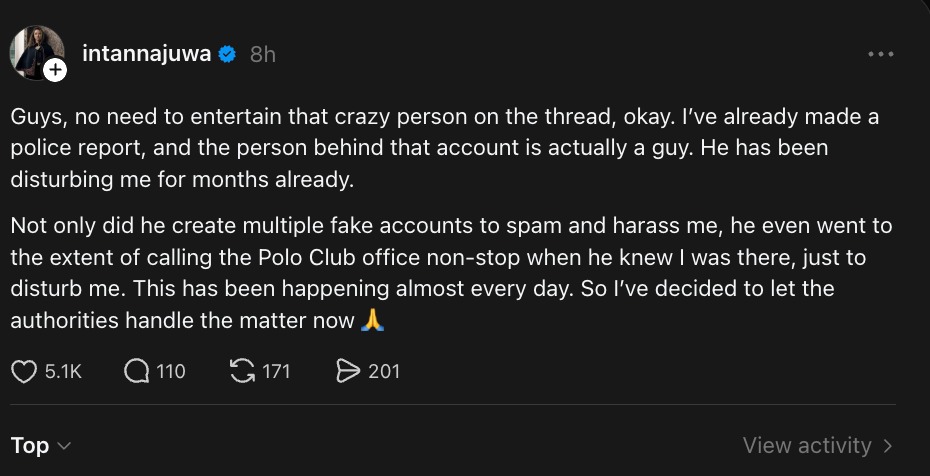Click the arrow beside View activity
Screen dimensions: 930x476
(888, 445)
